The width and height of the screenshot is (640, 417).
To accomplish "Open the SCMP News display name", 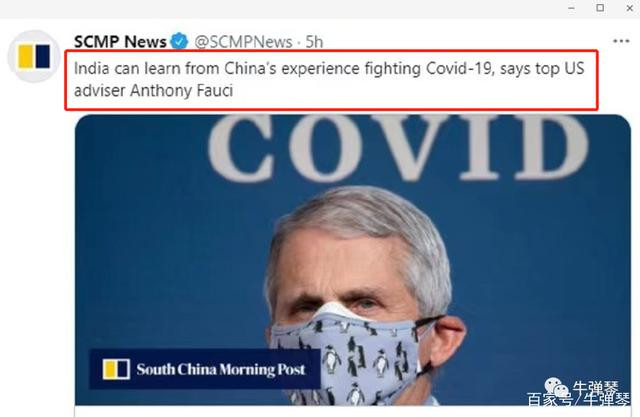I will 120,42.
